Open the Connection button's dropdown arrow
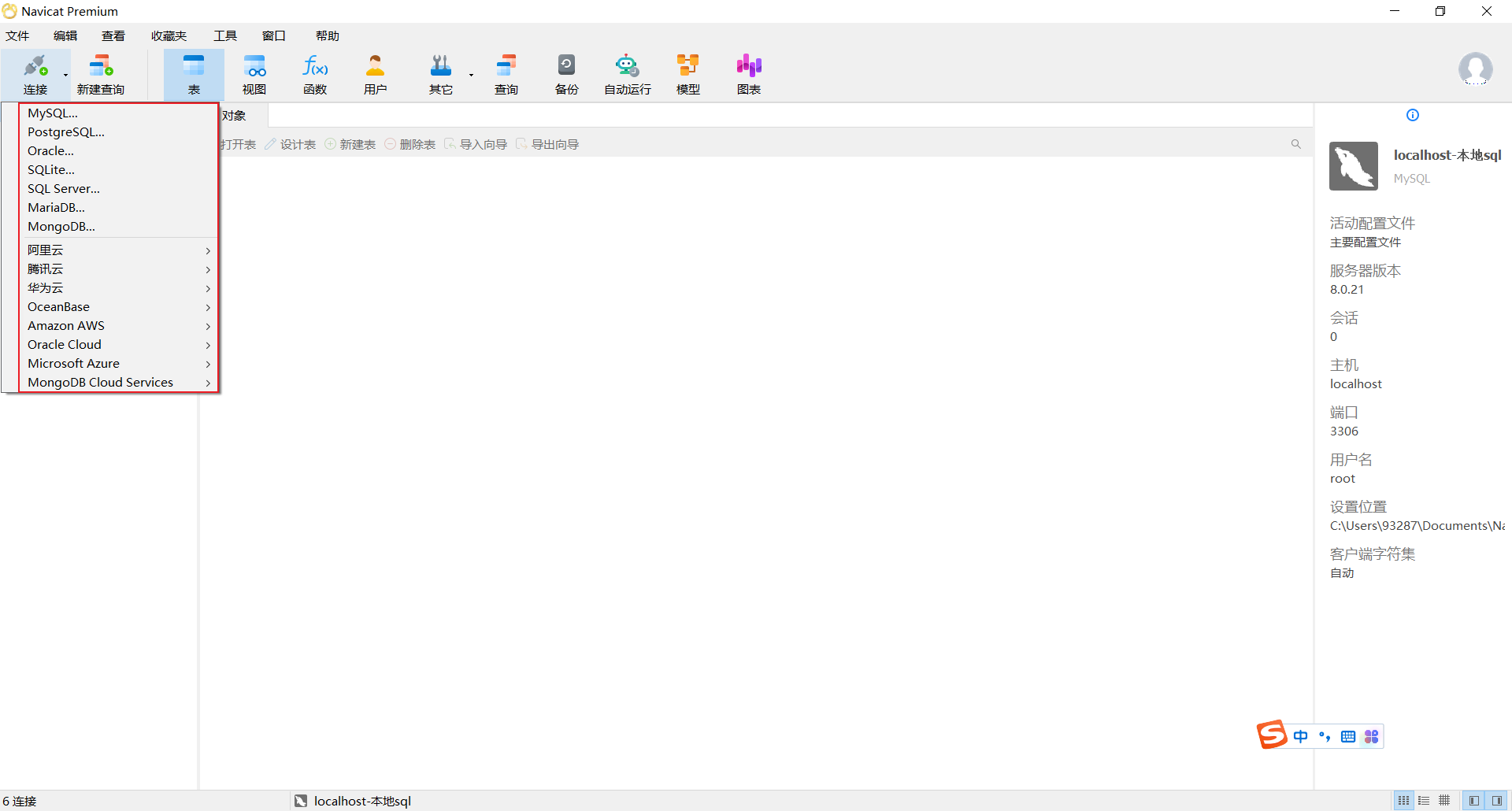 tap(66, 76)
